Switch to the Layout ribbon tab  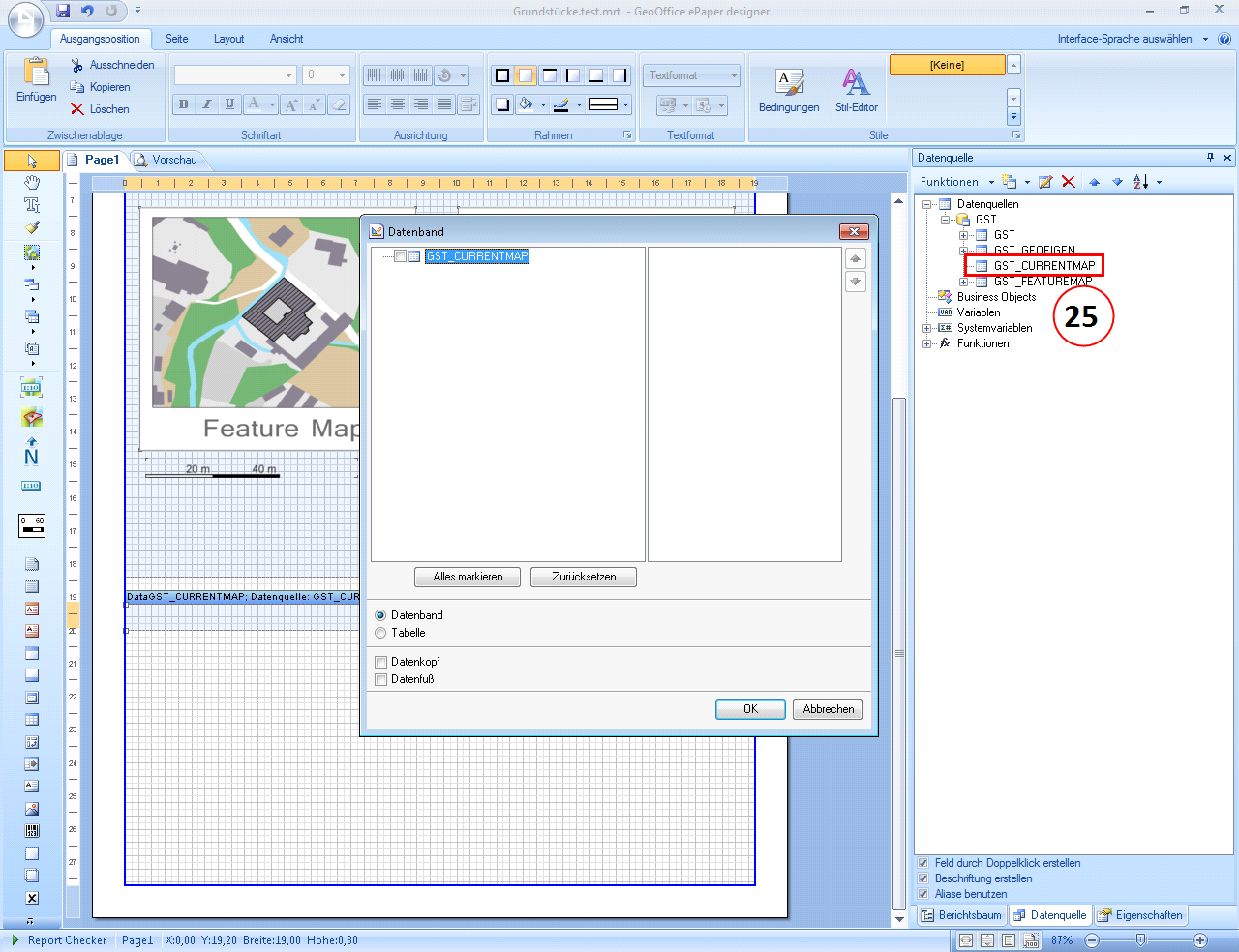[x=228, y=39]
